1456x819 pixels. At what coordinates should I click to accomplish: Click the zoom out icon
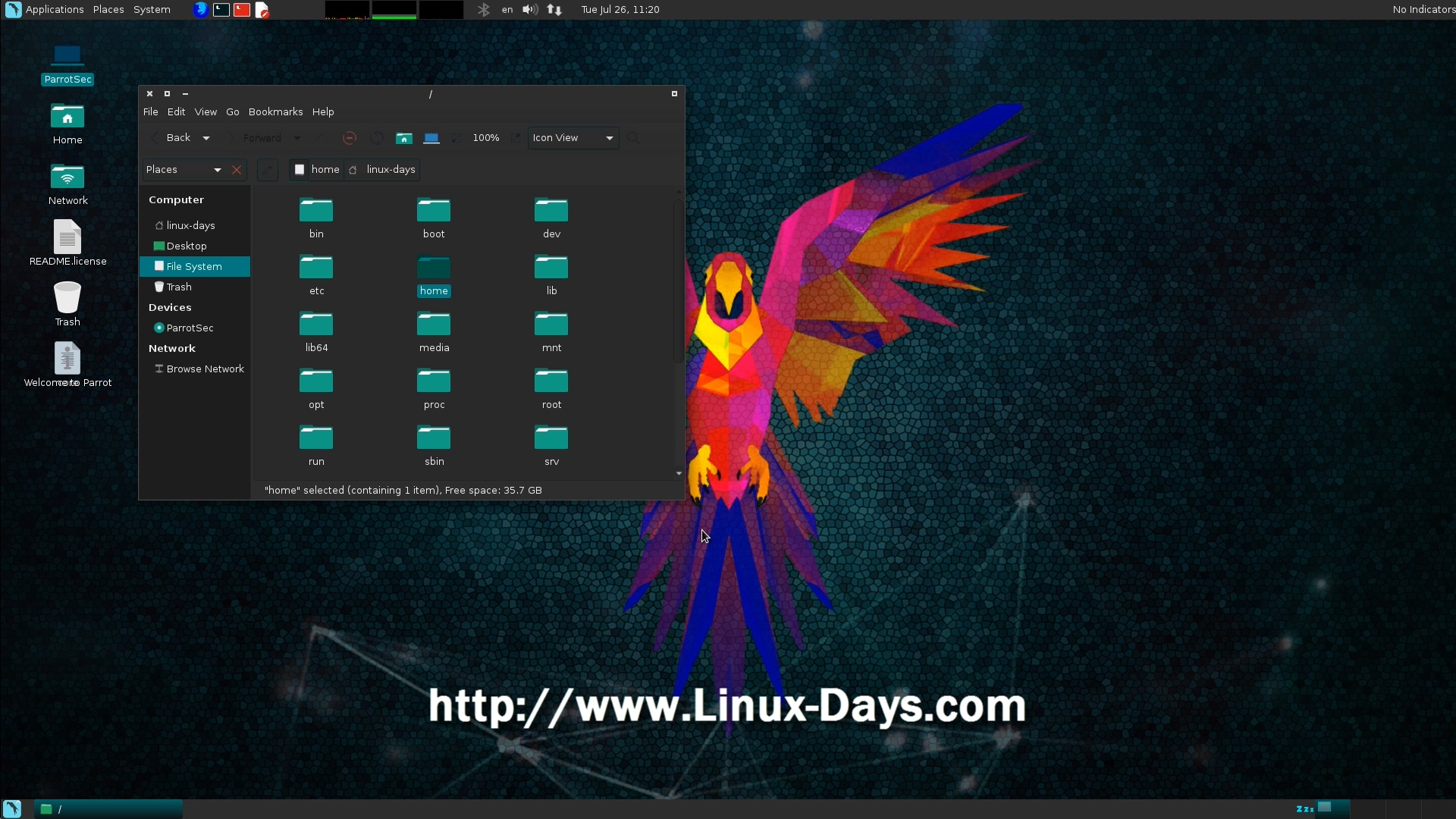pyautogui.click(x=457, y=138)
